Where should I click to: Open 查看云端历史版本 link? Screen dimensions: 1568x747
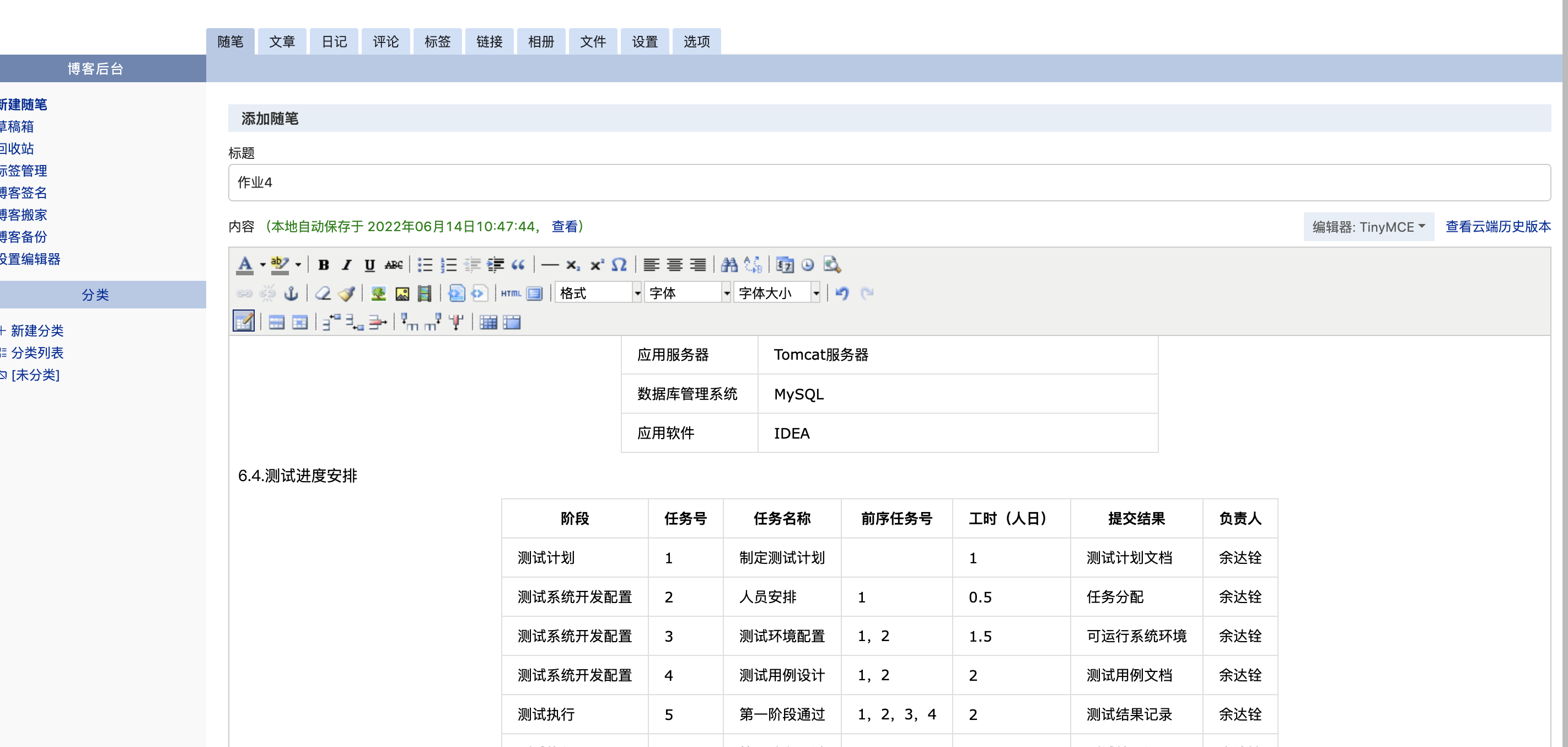tap(1497, 227)
